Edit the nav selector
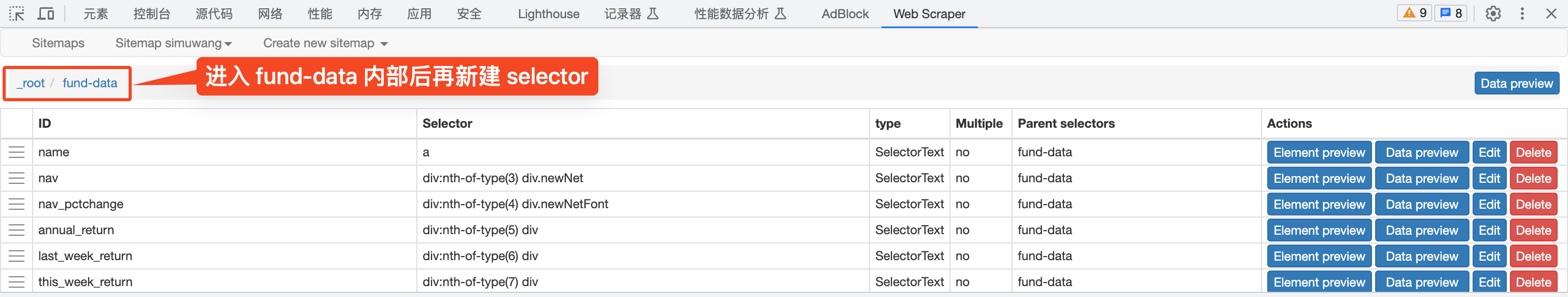 point(1489,179)
